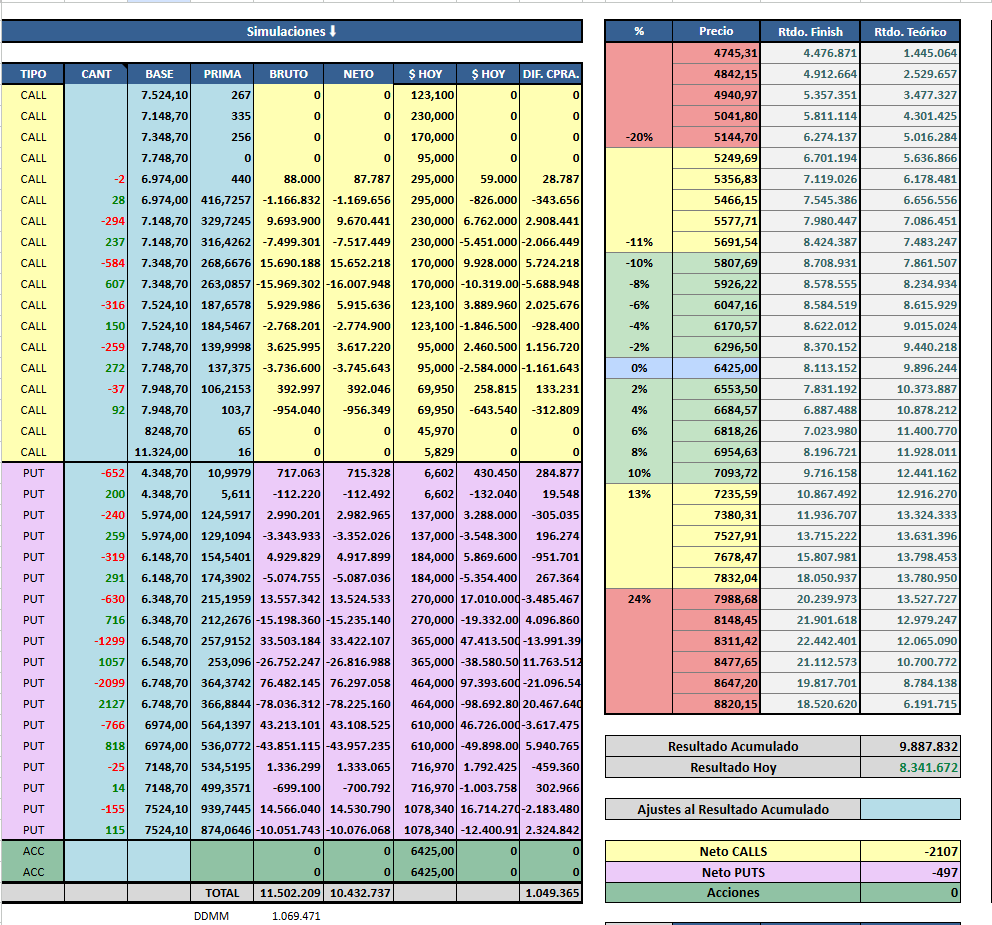This screenshot has height=925, width=992.
Task: Select the 0% row cell
Action: (x=639, y=368)
